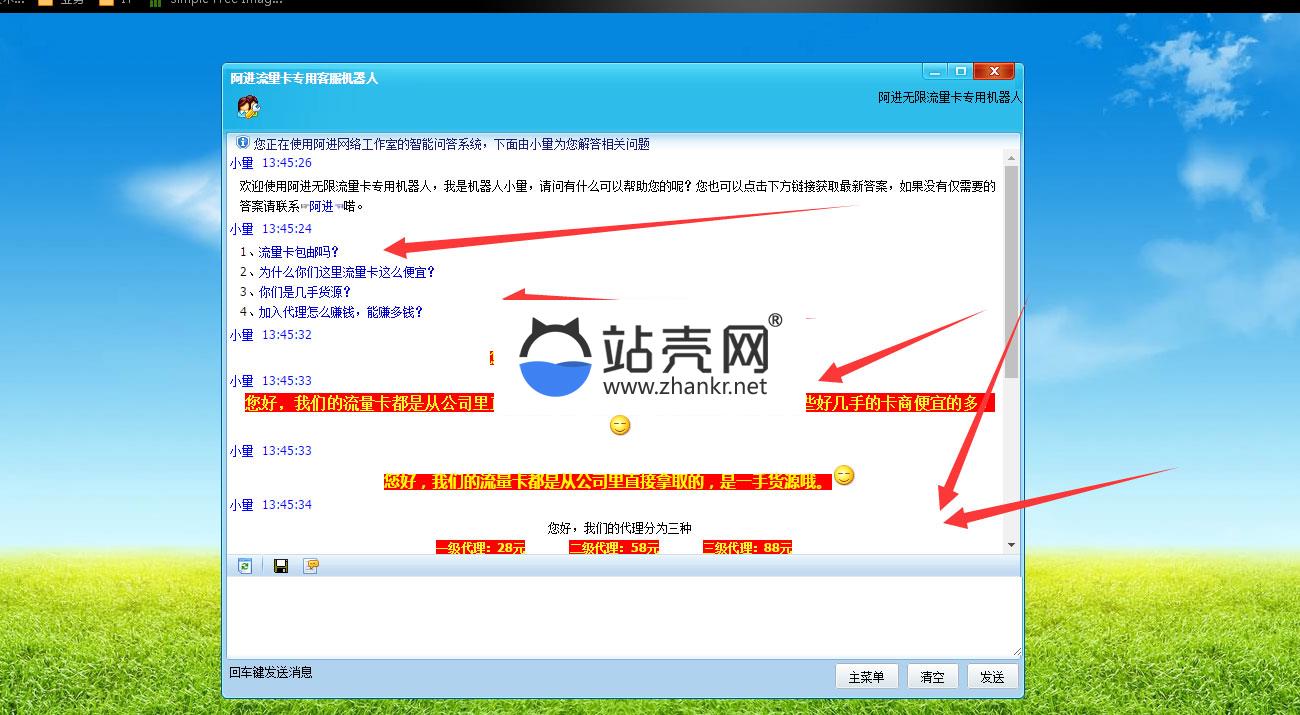Click the smiley emoji after 一手货源哦
Viewport: 1300px width, 715px height.
click(x=844, y=476)
